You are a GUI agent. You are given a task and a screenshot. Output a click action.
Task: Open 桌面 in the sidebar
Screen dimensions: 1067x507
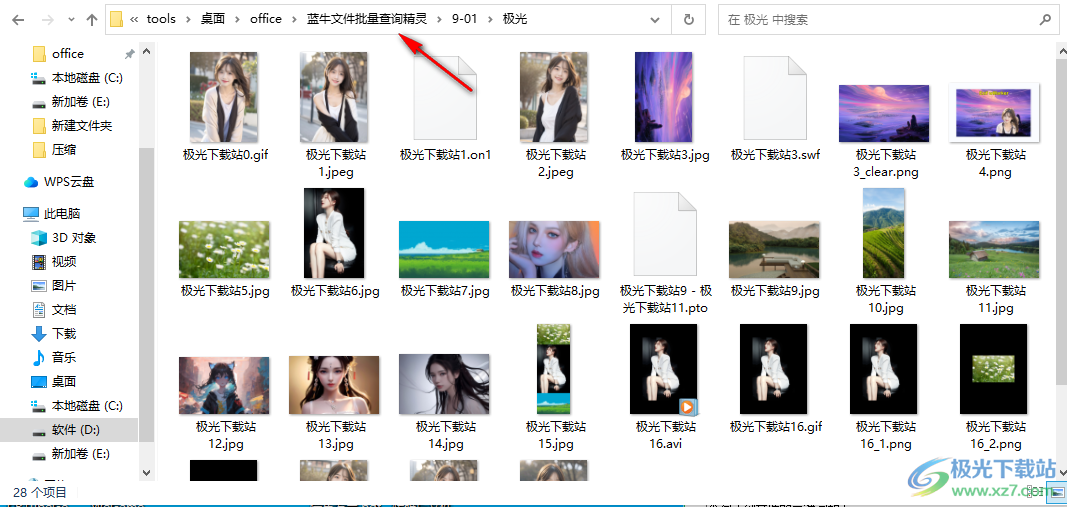pos(63,381)
